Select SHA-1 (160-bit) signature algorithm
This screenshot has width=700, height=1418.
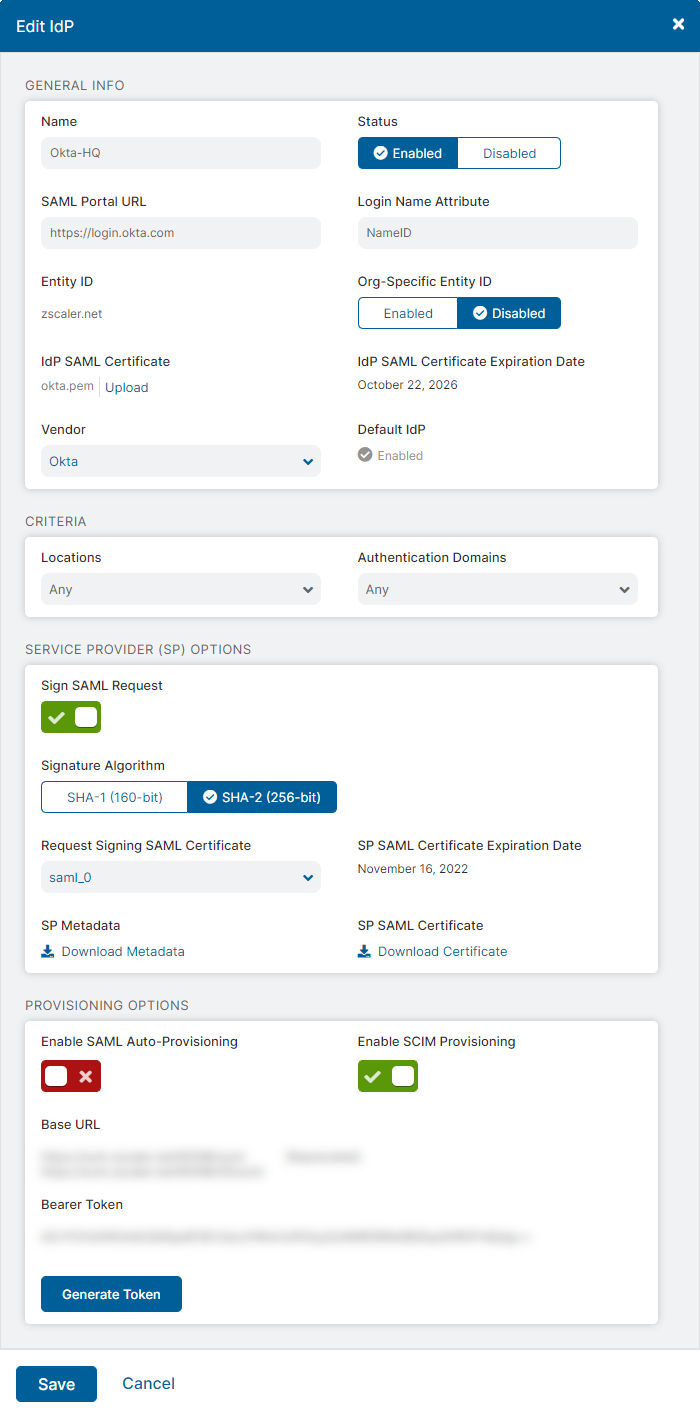tap(114, 797)
